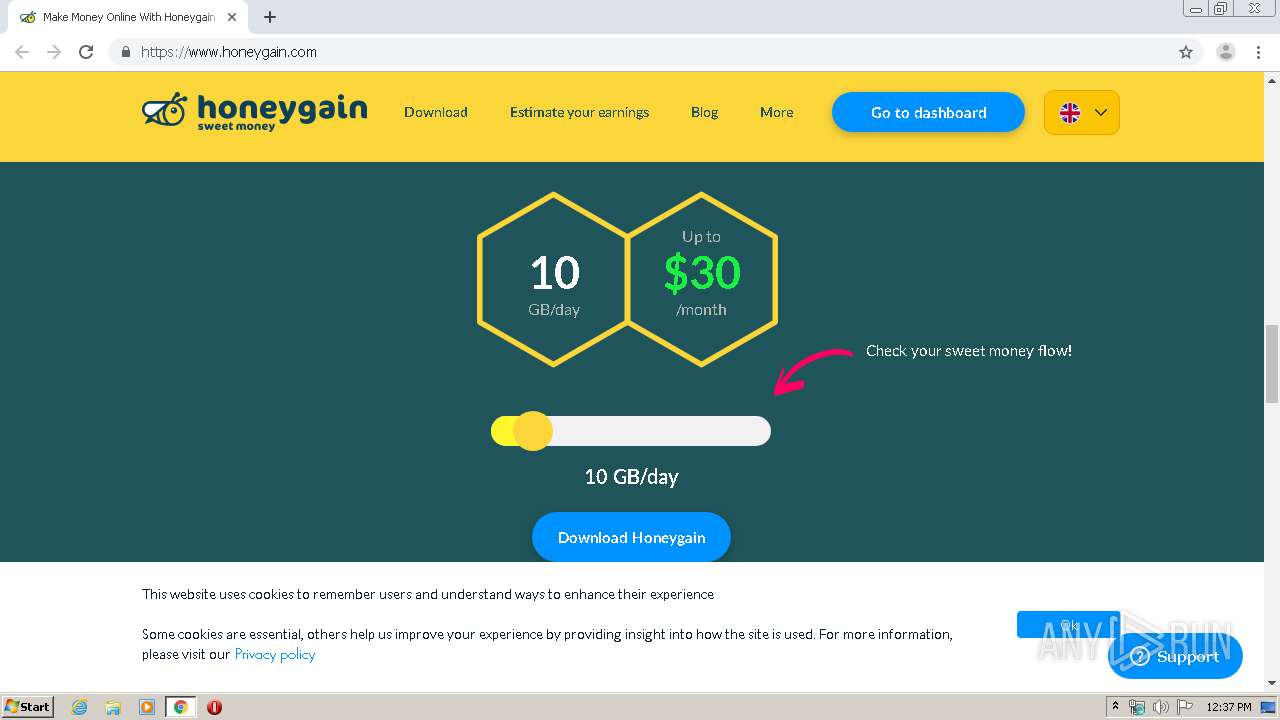Click Download Honeygain button
The height and width of the screenshot is (720, 1280).
[631, 537]
